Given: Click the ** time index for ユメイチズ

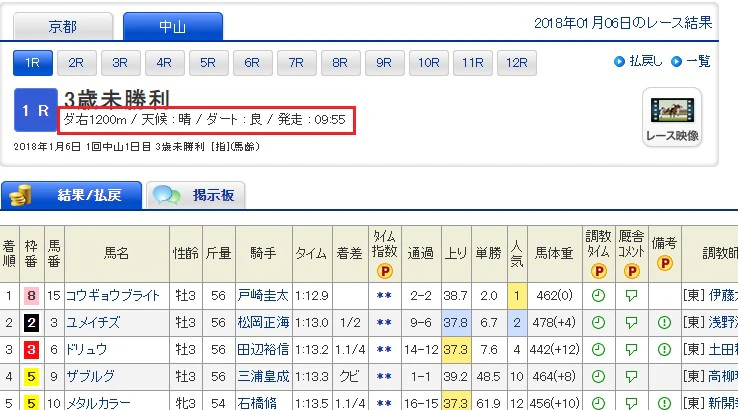Looking at the screenshot, I should coord(384,322).
